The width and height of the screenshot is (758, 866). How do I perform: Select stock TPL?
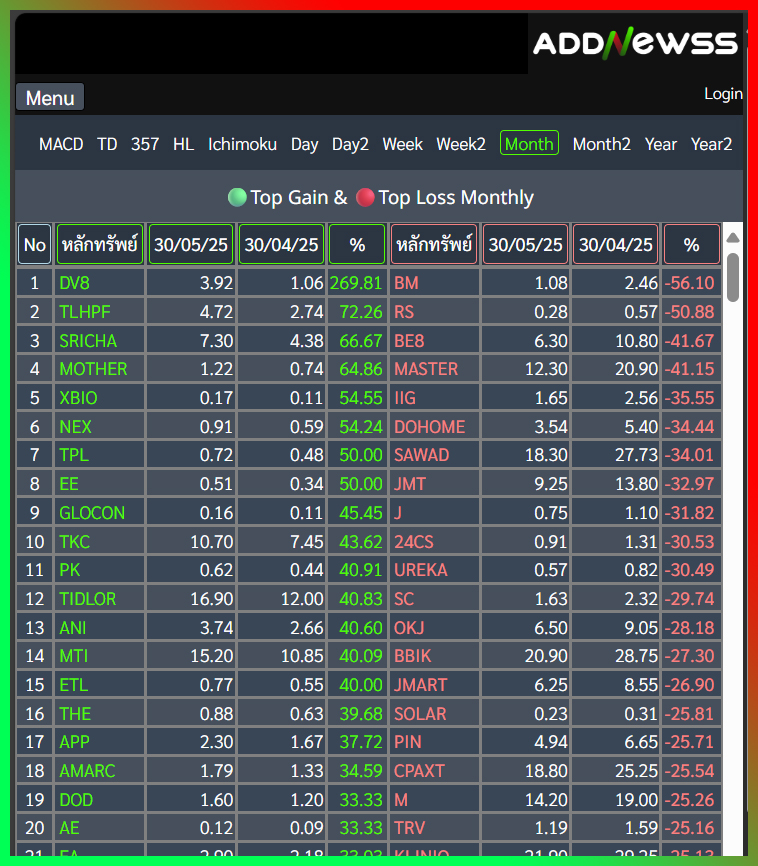(x=73, y=455)
